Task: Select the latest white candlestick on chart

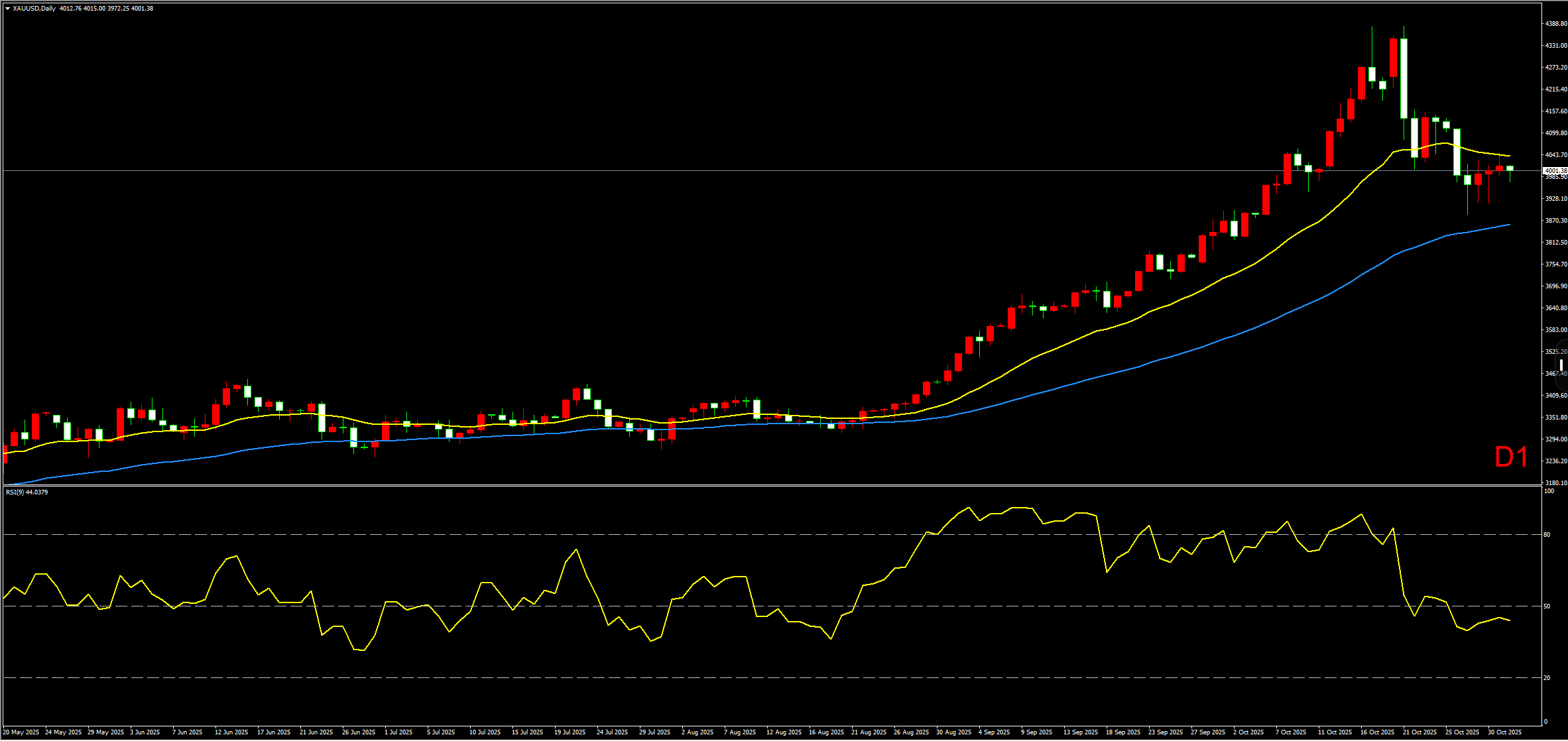Action: (1510, 168)
